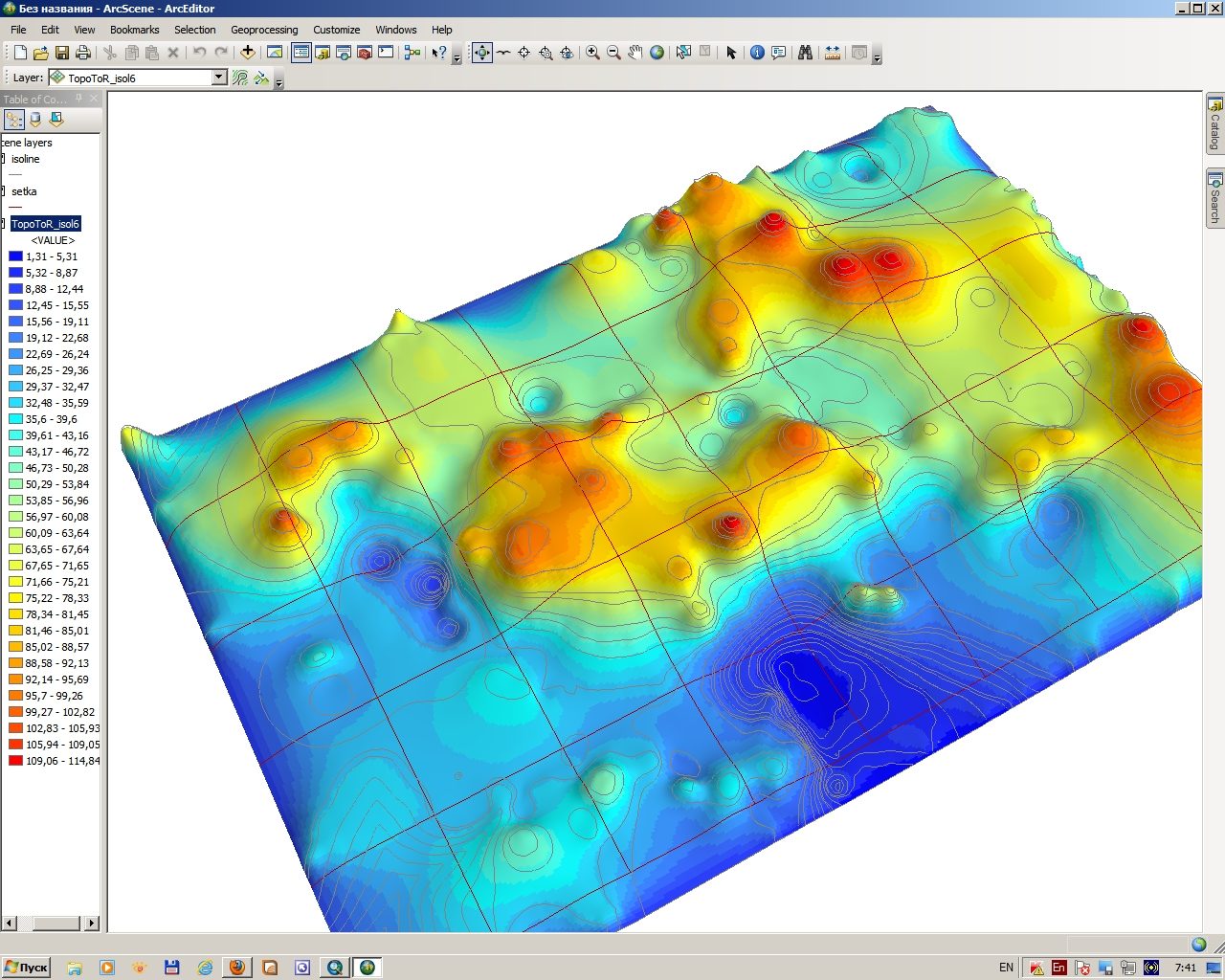The width and height of the screenshot is (1225, 980).
Task: Click the red 109,06 - 114,84 color swatch
Action: point(15,761)
